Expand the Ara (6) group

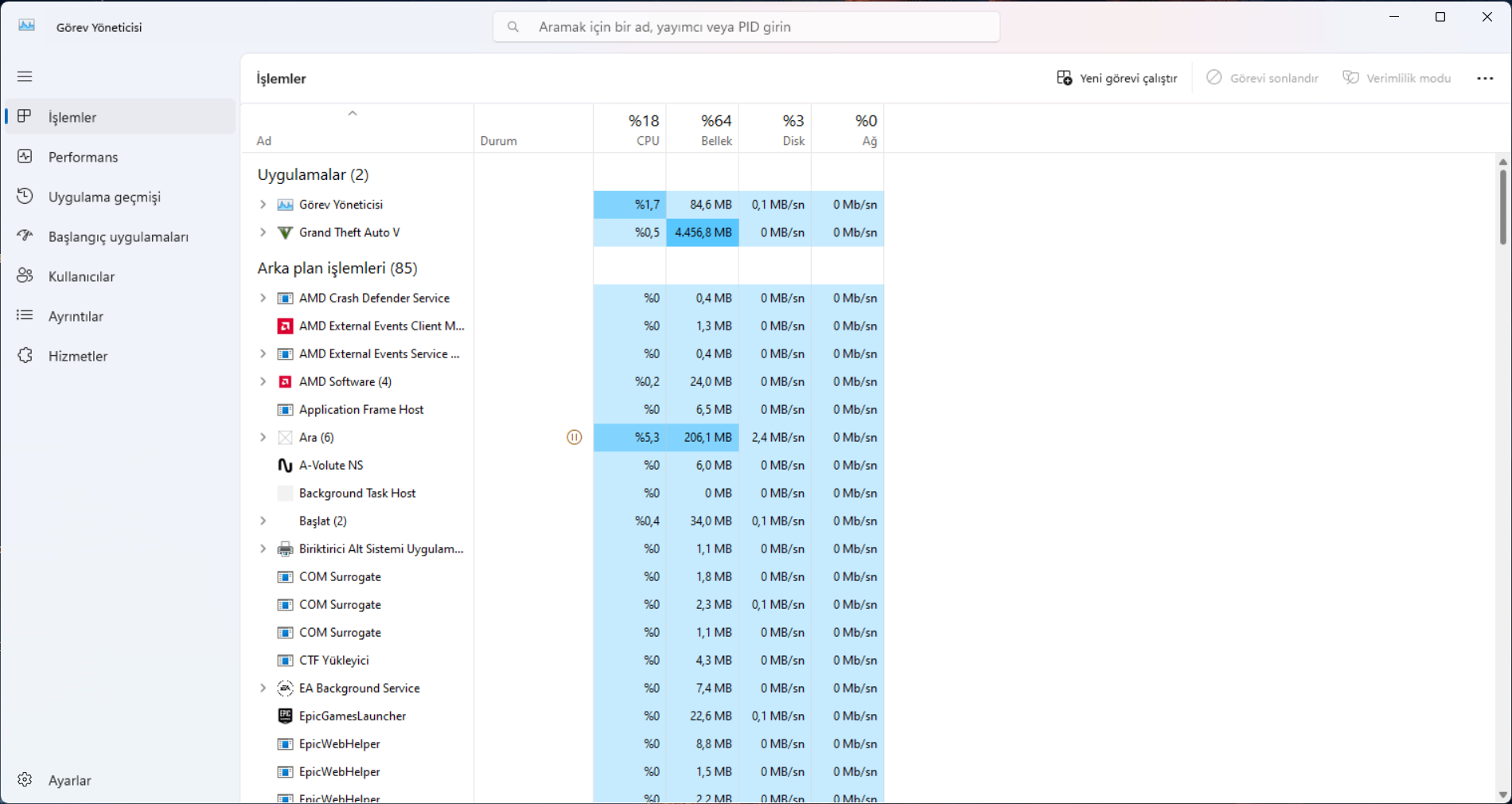pos(263,437)
